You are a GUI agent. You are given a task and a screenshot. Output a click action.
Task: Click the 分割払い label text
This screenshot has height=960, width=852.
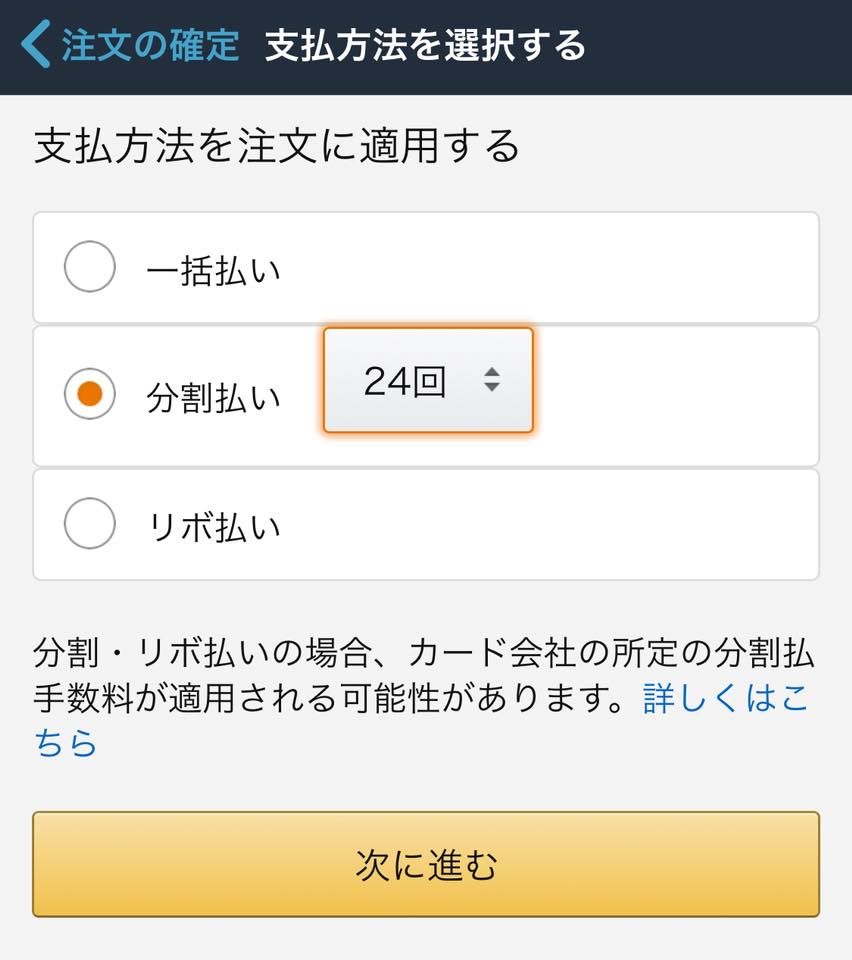click(214, 398)
